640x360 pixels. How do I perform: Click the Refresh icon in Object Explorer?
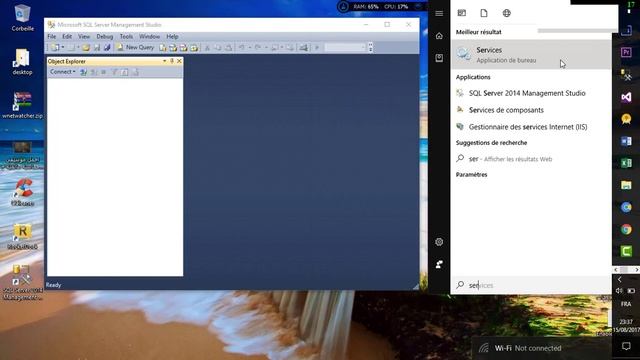125,72
